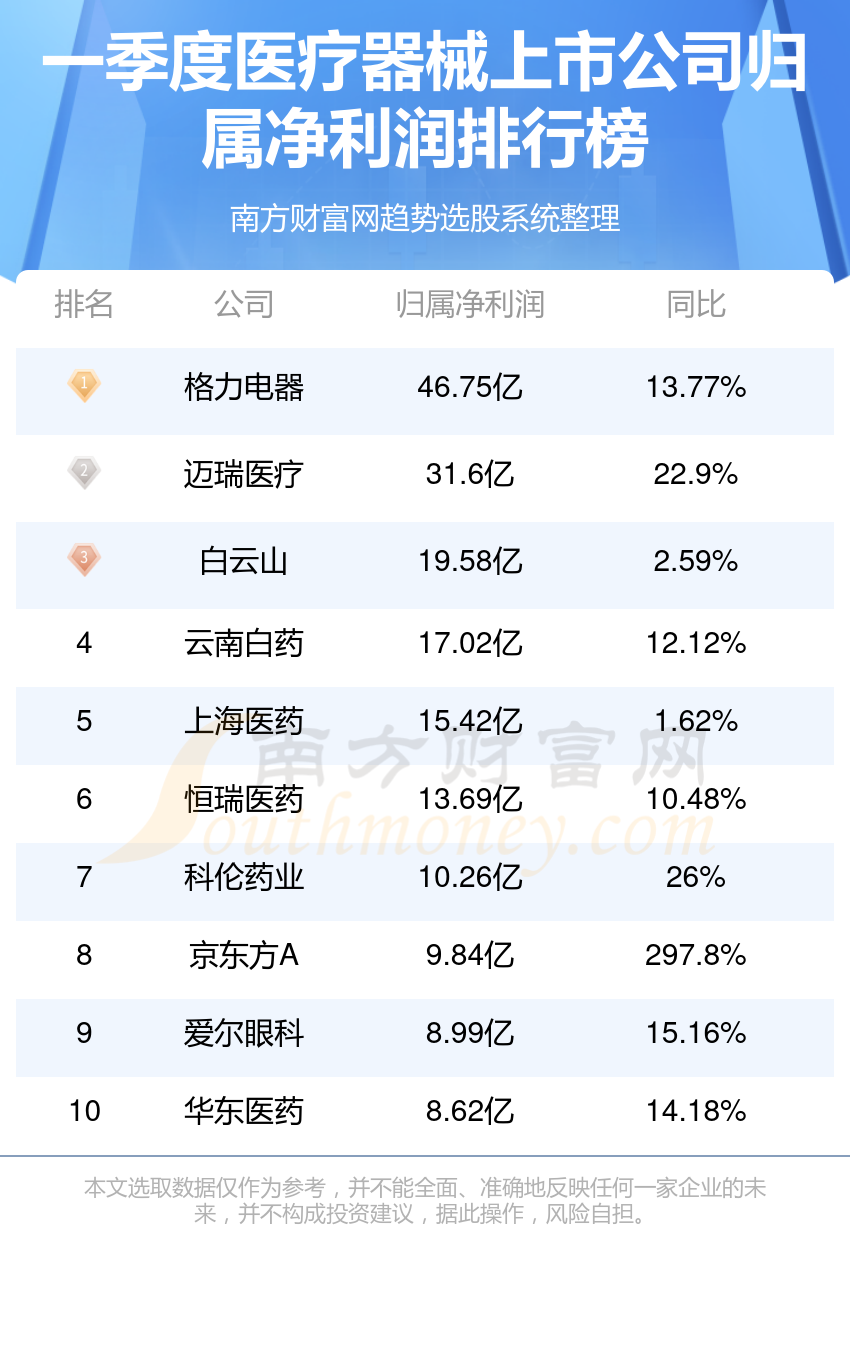Select the 公司 column header
The image size is (850, 1350).
click(x=244, y=304)
